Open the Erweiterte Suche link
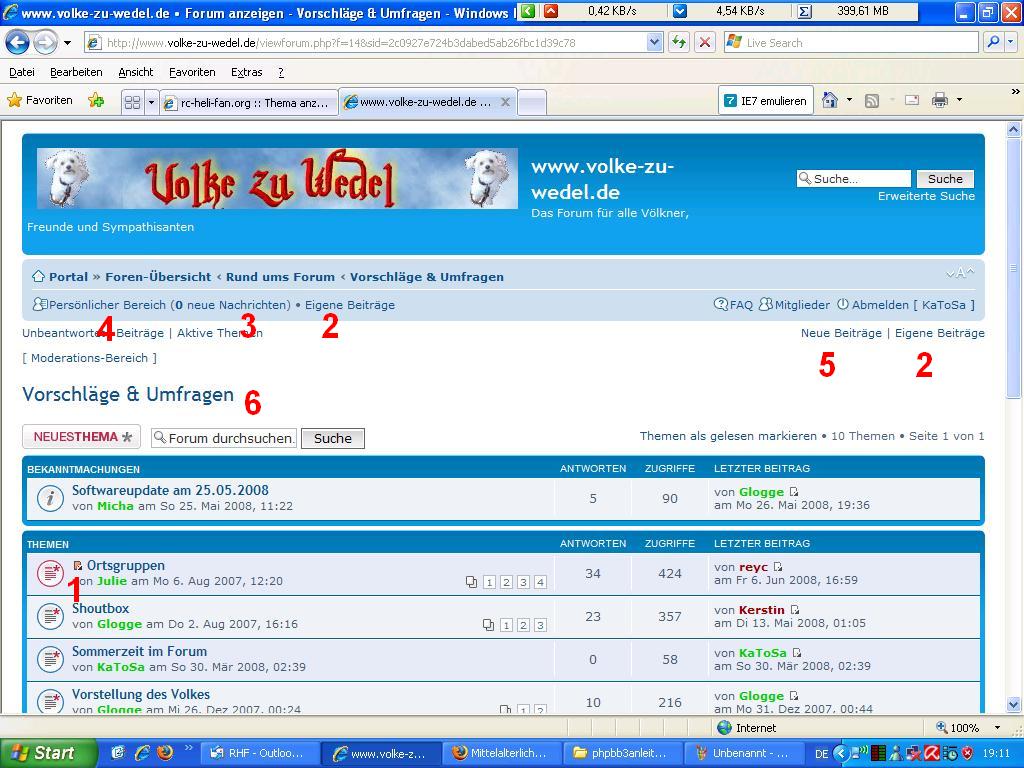This screenshot has height=768, width=1024. pyautogui.click(x=926, y=196)
